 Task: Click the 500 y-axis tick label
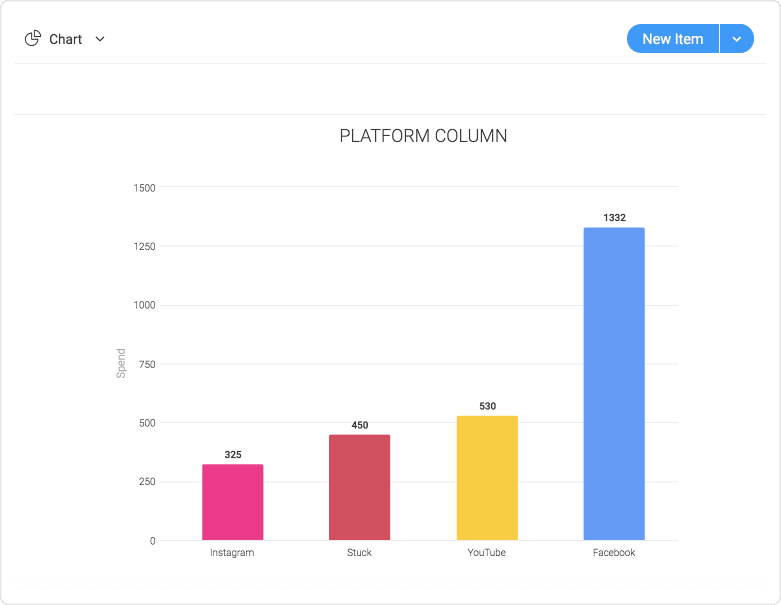click(147, 423)
